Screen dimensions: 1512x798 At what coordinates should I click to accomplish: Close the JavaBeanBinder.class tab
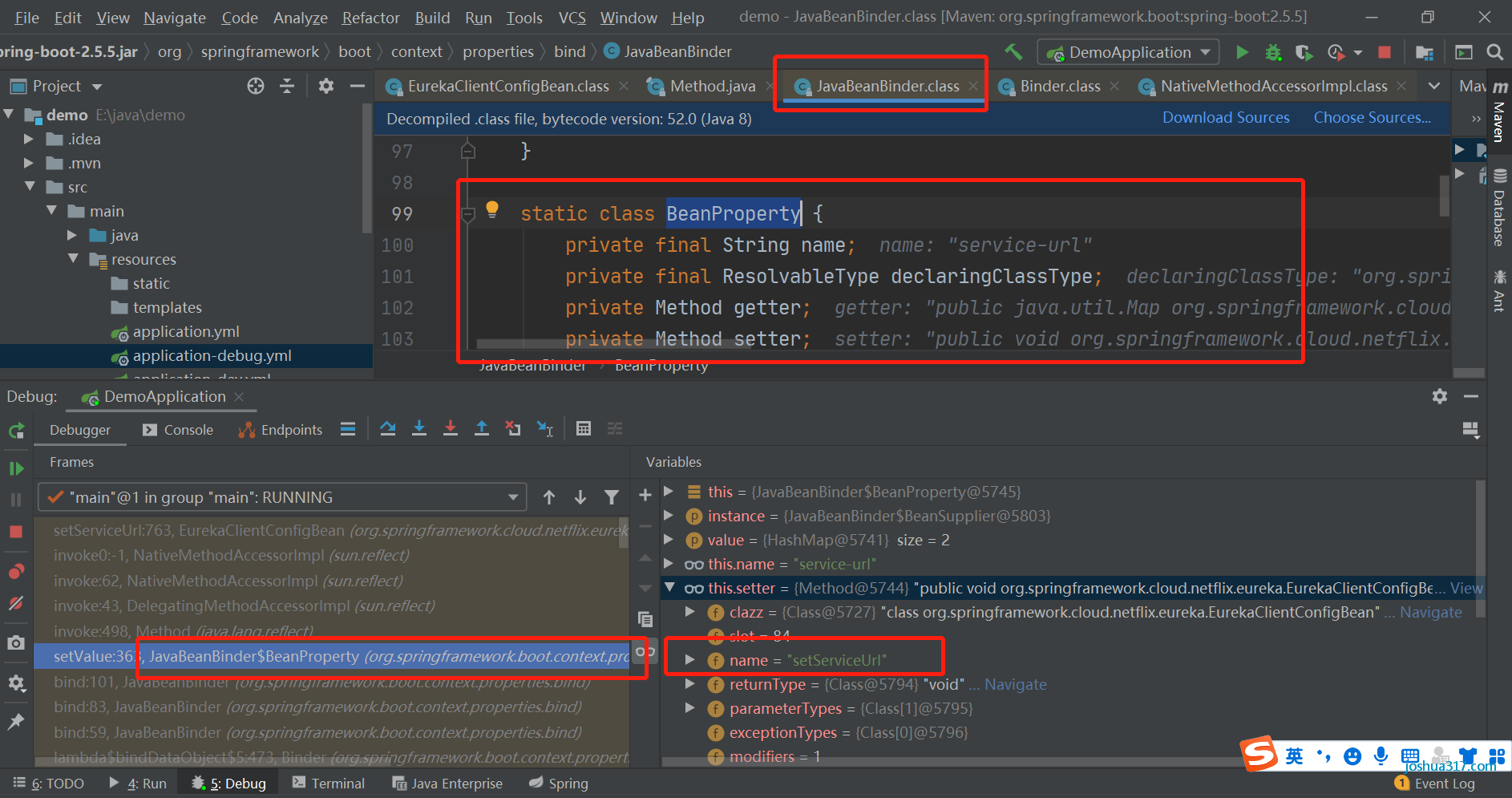pyautogui.click(x=972, y=86)
